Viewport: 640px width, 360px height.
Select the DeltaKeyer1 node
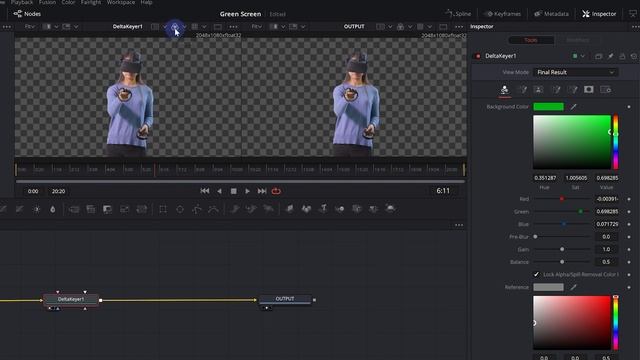(x=71, y=300)
